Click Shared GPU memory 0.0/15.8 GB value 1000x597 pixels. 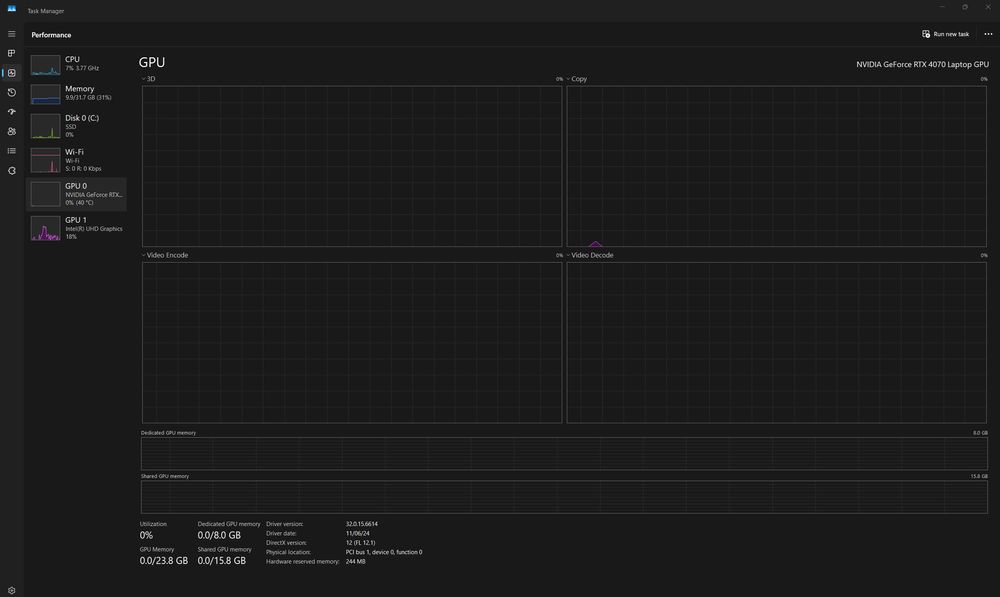pyautogui.click(x=221, y=561)
